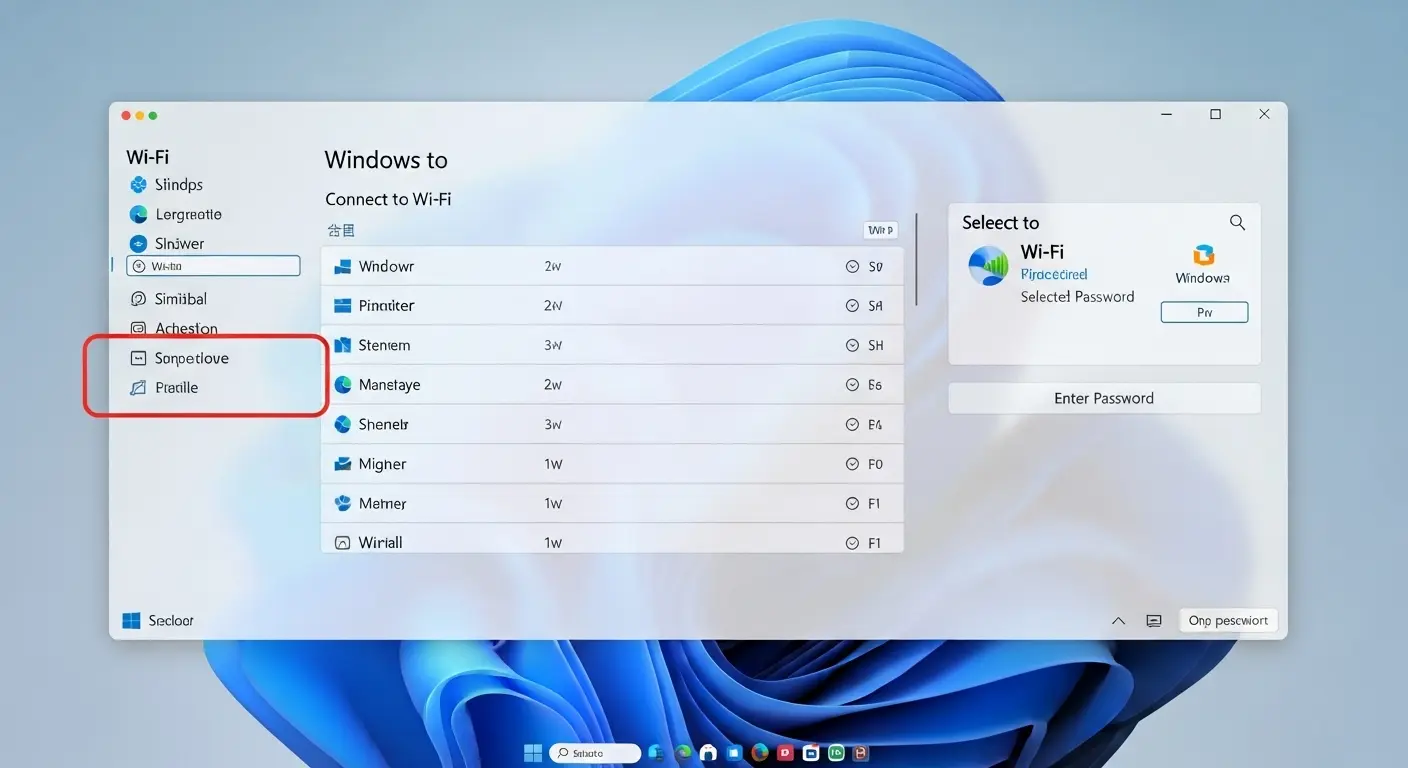The height and width of the screenshot is (768, 1408).
Task: Click the Windows logo beside Secloor
Action: pos(131,621)
